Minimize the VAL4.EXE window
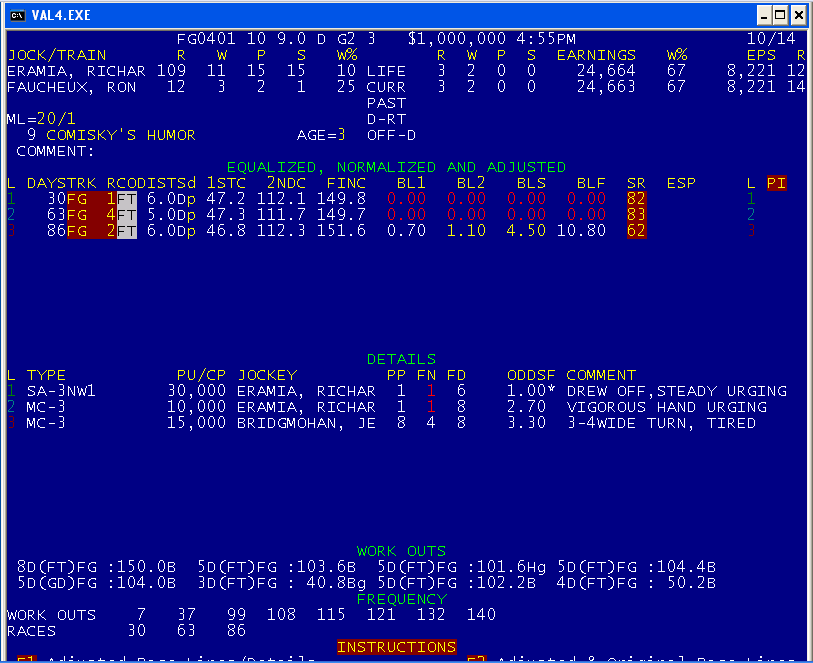The width and height of the screenshot is (813, 663). 763,16
